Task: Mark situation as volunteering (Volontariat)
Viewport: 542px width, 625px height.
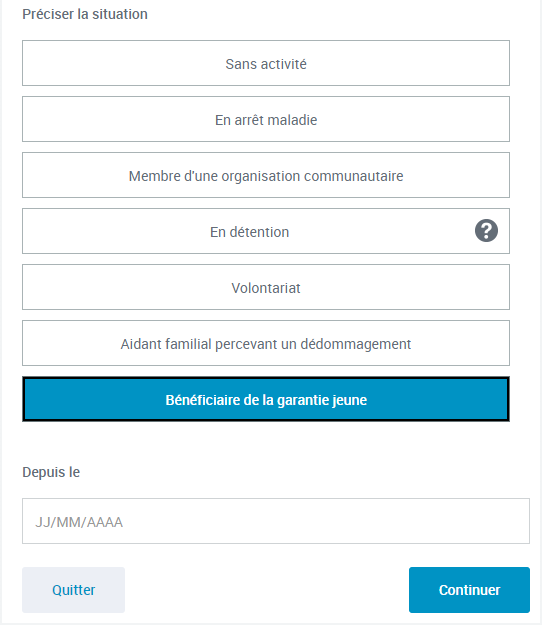Action: point(266,287)
